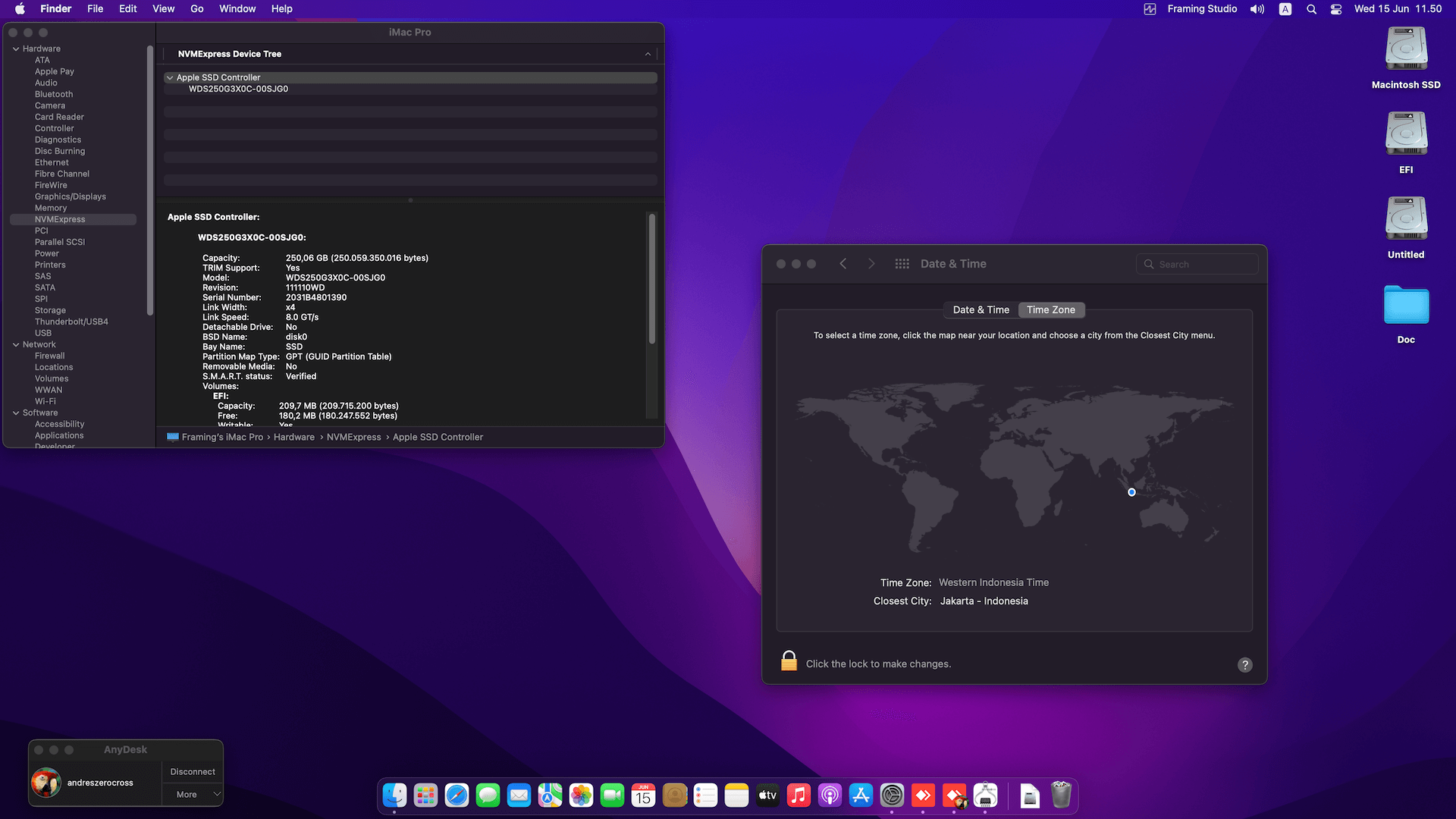Select Wi-Fi under Network
This screenshot has width=1456, height=819.
click(x=45, y=401)
